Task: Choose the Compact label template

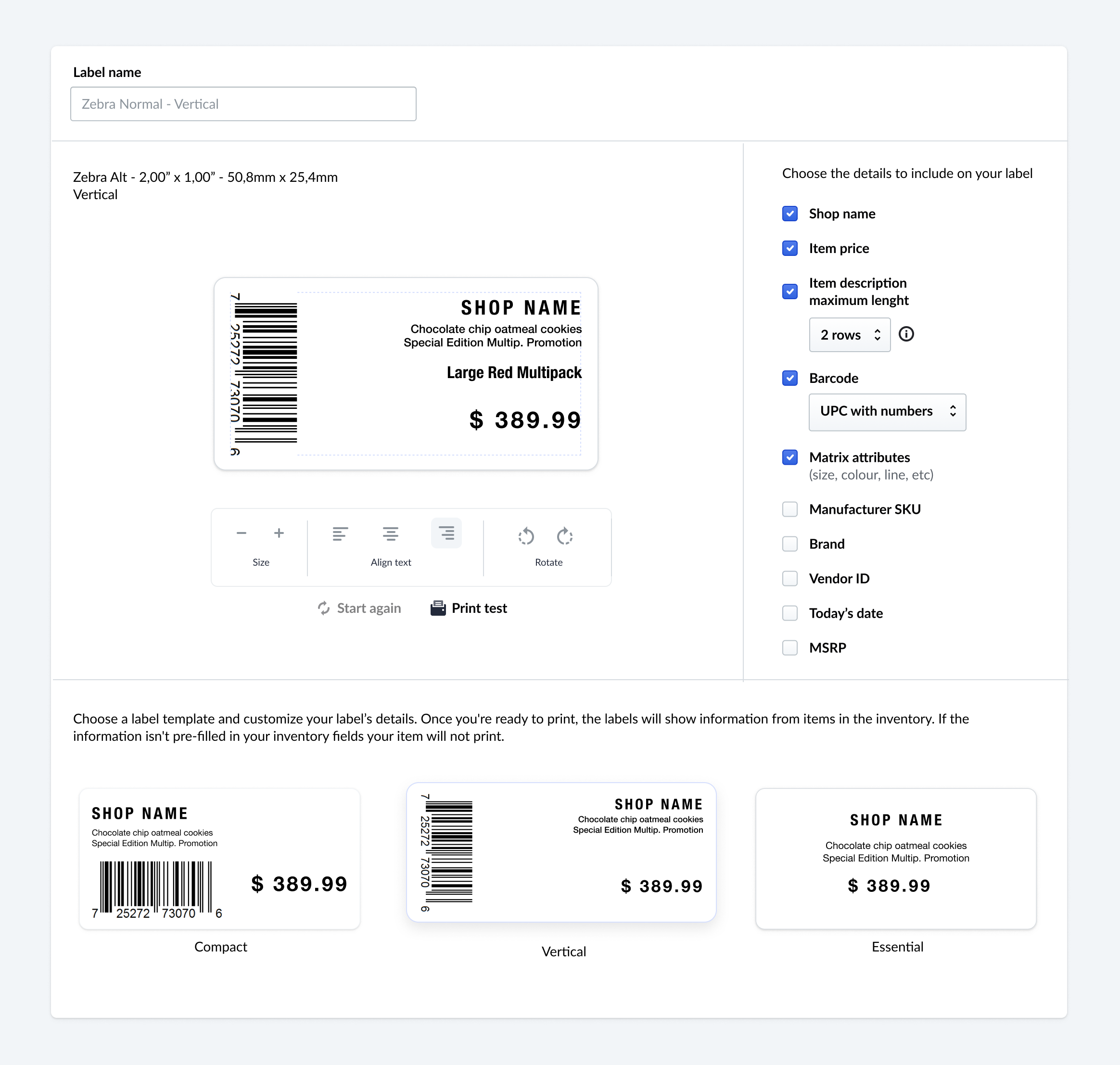Action: coord(220,858)
